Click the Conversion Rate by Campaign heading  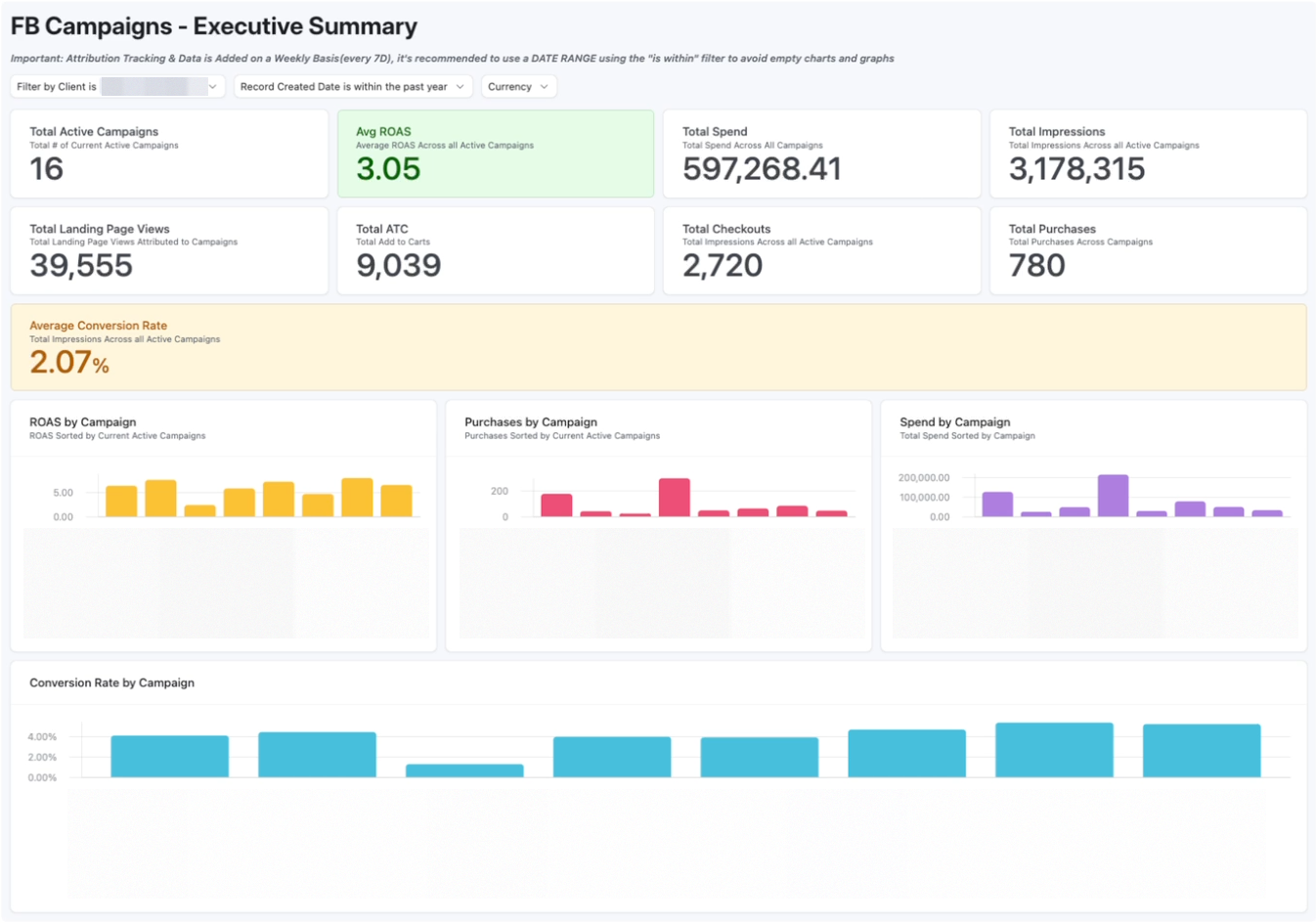click(x=111, y=682)
